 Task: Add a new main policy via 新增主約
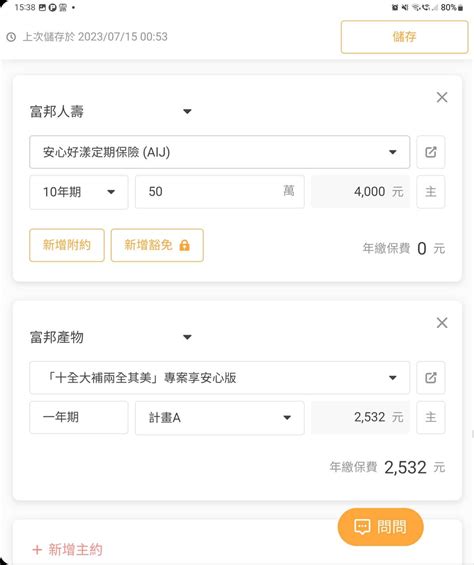pos(67,550)
